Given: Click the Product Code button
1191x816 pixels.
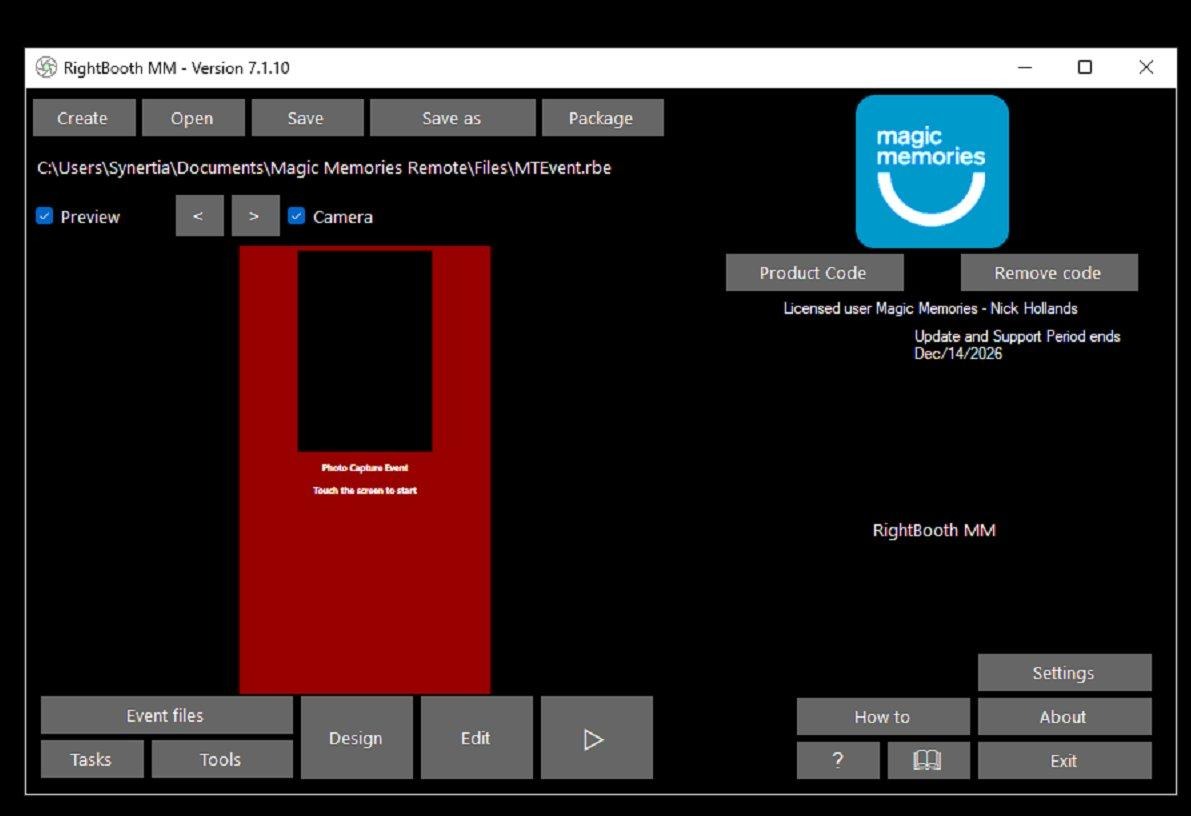Looking at the screenshot, I should [814, 273].
